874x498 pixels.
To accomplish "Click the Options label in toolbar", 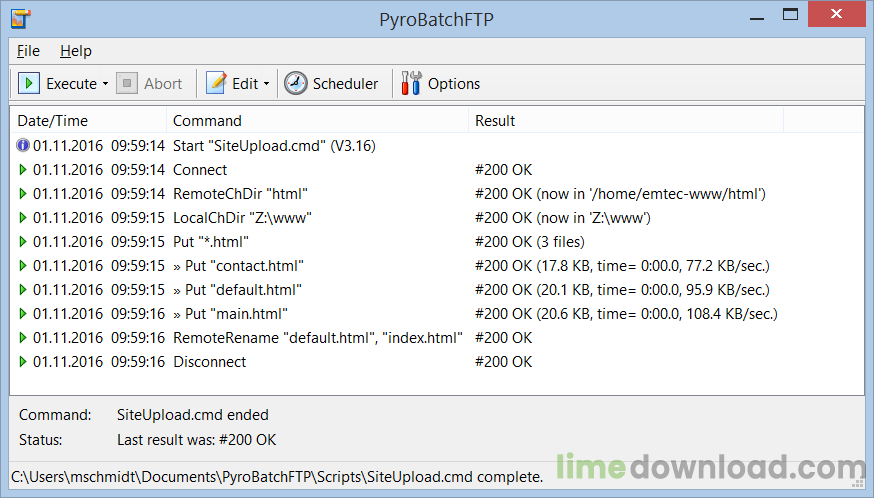I will coord(454,84).
